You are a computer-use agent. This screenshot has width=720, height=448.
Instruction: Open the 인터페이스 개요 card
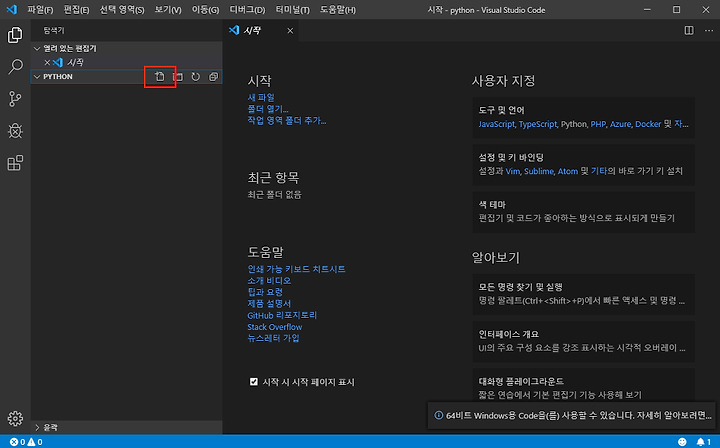pyautogui.click(x=583, y=342)
